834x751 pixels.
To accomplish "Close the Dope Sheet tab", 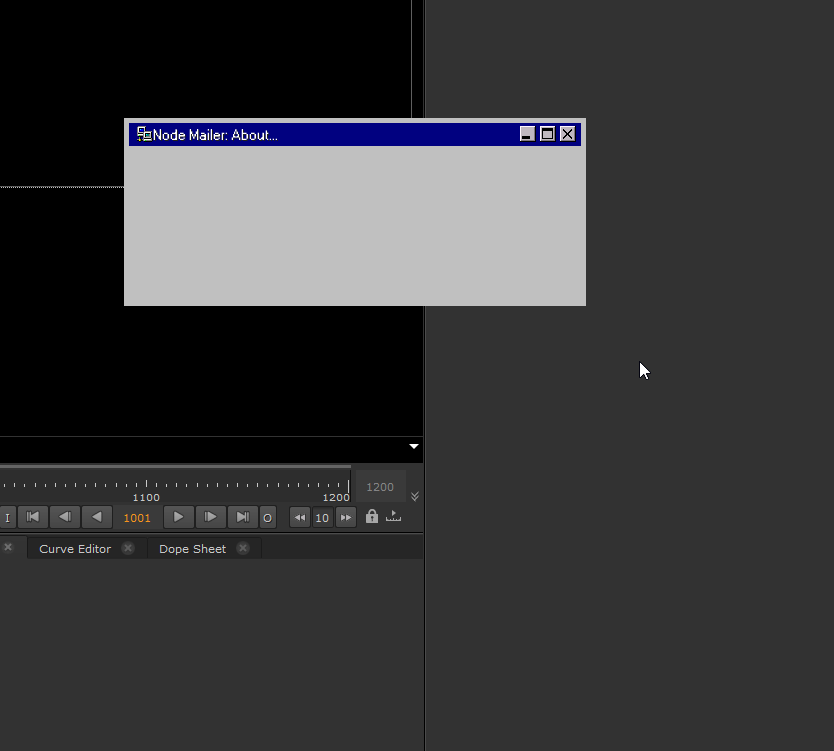I will coord(243,548).
